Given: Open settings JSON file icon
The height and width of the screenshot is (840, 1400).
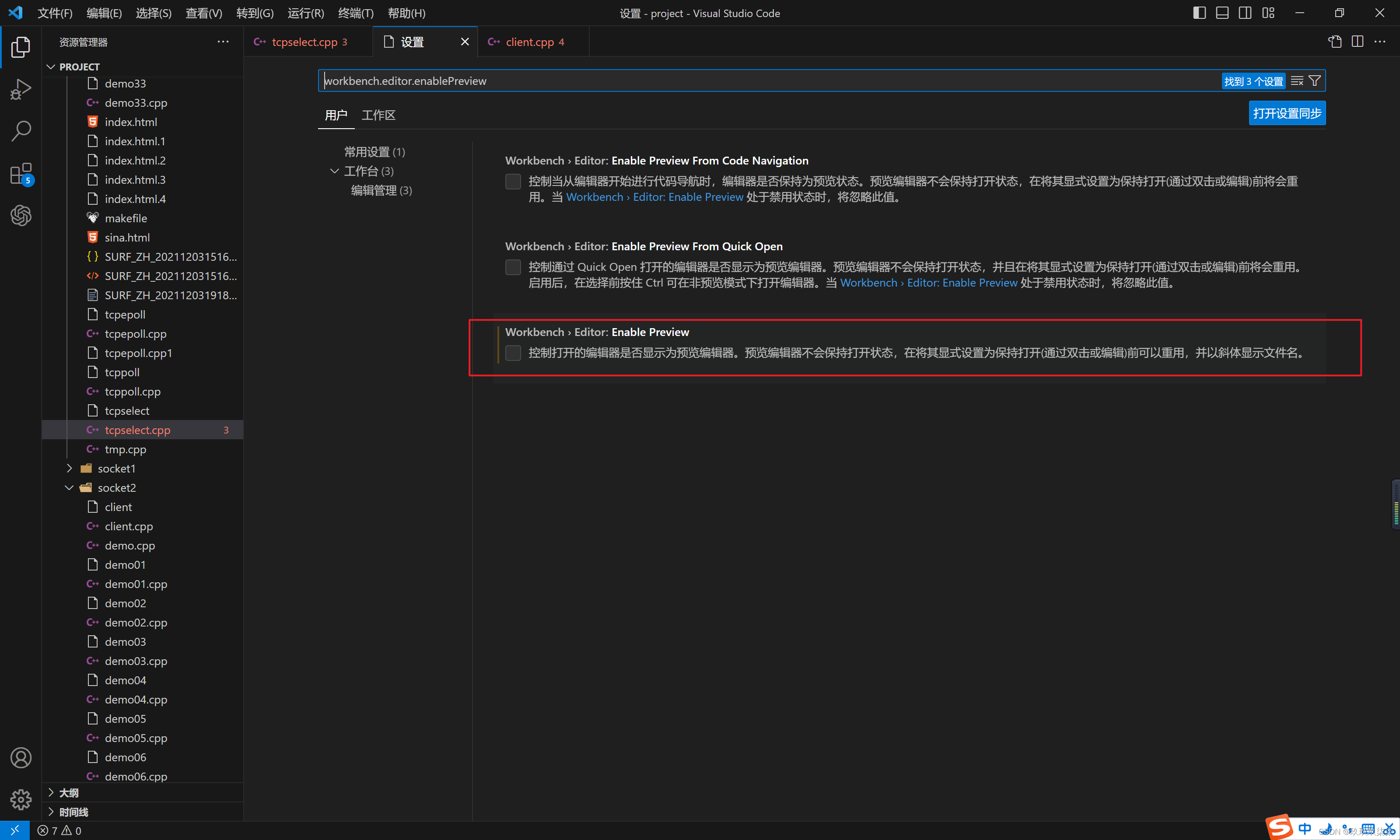Looking at the screenshot, I should tap(1335, 42).
